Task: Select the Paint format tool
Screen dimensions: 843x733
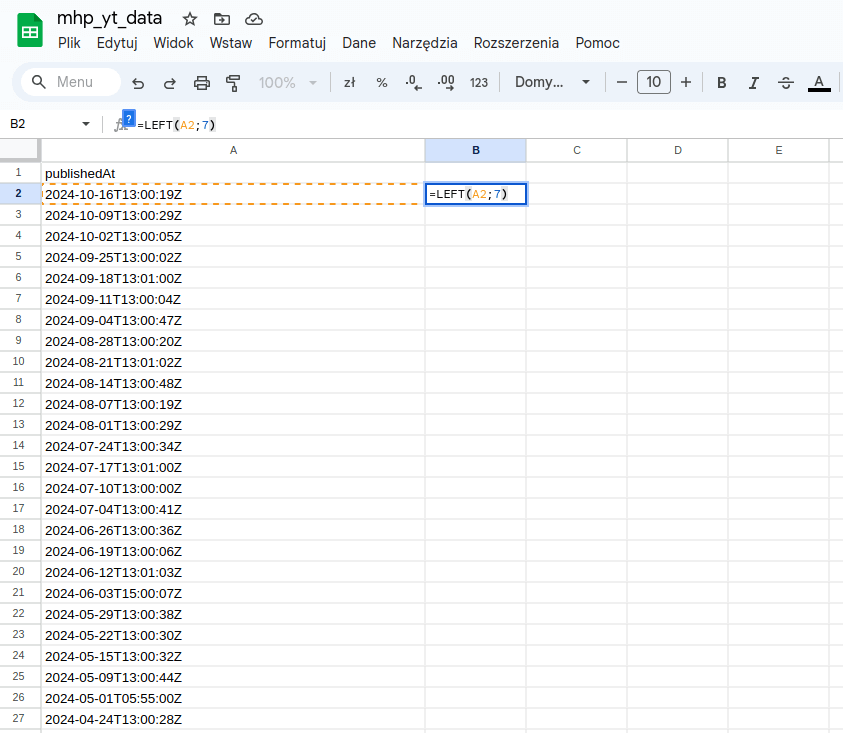Action: click(x=236, y=83)
